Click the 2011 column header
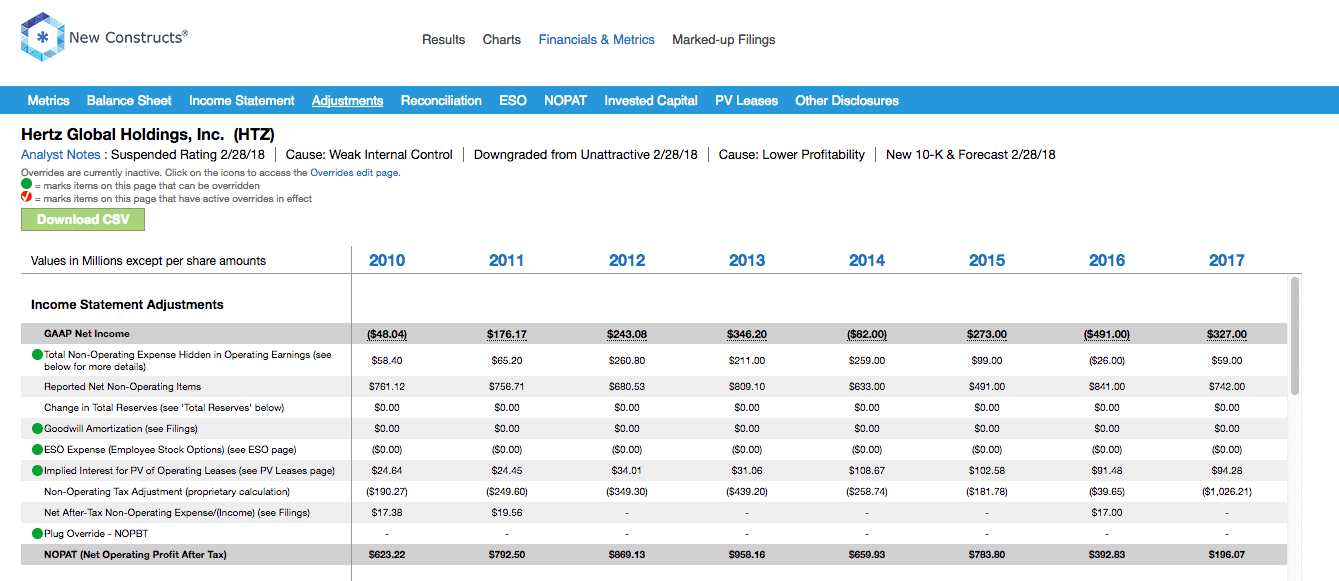This screenshot has height=581, width=1339. click(x=507, y=260)
